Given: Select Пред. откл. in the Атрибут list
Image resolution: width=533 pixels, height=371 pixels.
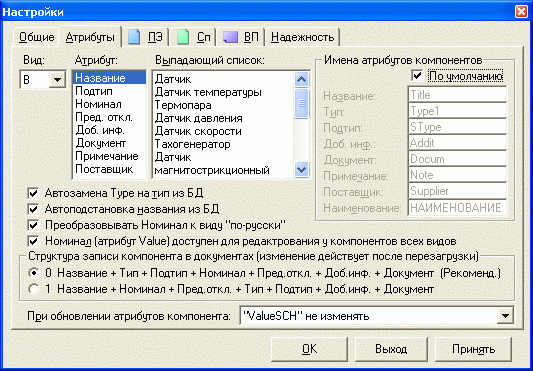Looking at the screenshot, I should [109, 117].
